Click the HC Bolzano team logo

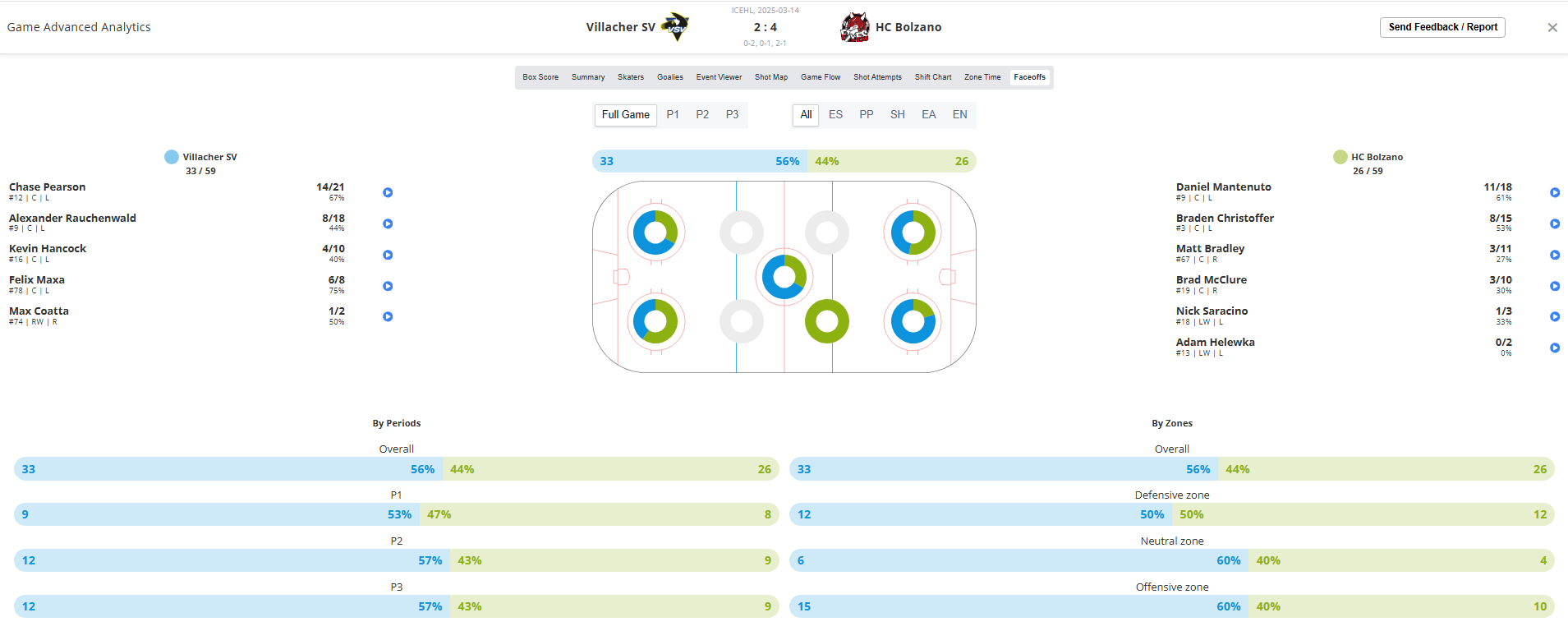pyautogui.click(x=855, y=27)
